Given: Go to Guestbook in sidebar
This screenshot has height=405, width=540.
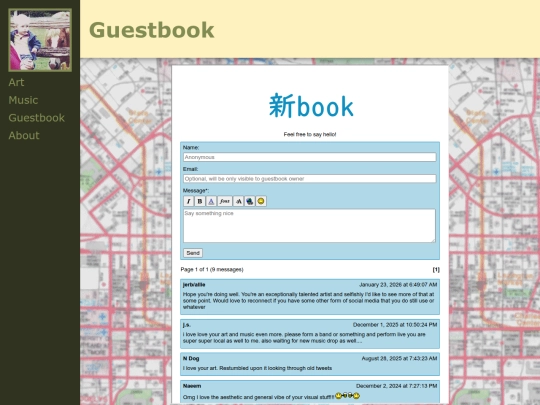Looking at the screenshot, I should click(x=37, y=118).
